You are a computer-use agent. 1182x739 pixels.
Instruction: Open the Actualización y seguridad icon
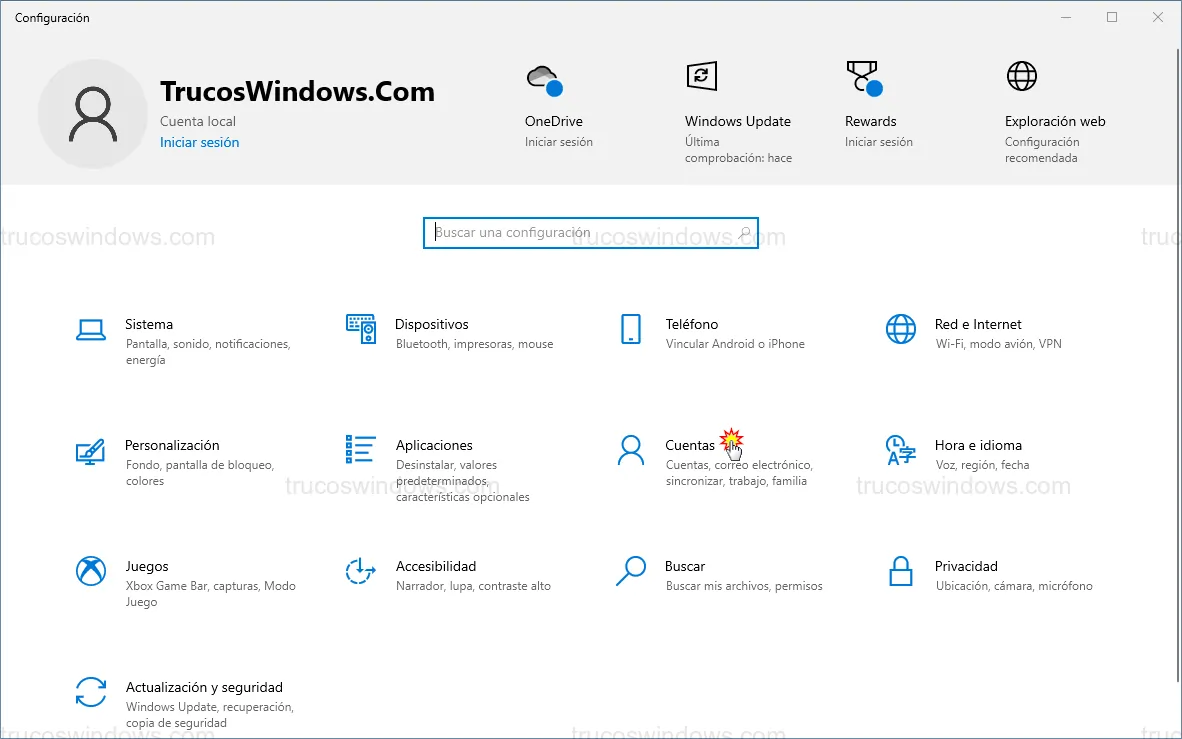[x=91, y=692]
